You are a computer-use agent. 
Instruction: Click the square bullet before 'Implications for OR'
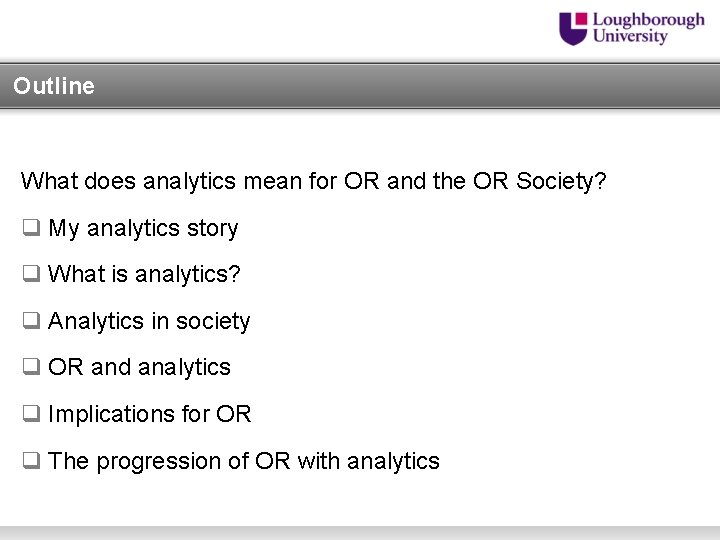coord(31,414)
